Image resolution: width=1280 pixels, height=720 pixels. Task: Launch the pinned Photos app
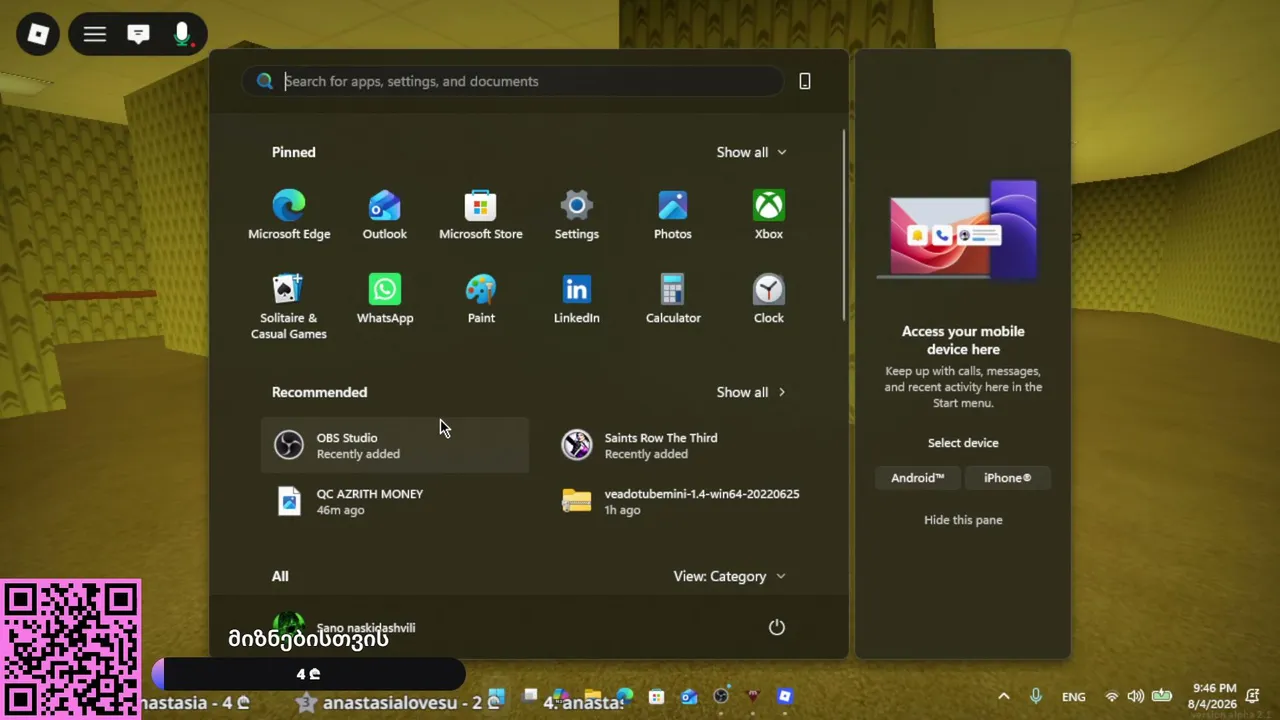[x=673, y=215]
